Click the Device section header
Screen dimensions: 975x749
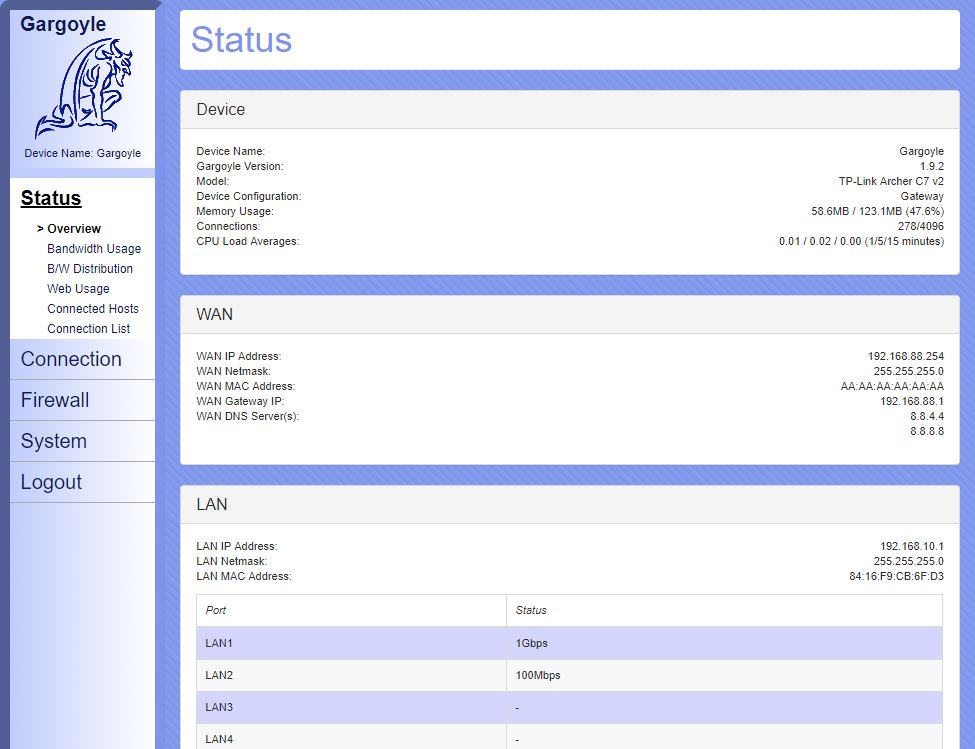click(221, 110)
